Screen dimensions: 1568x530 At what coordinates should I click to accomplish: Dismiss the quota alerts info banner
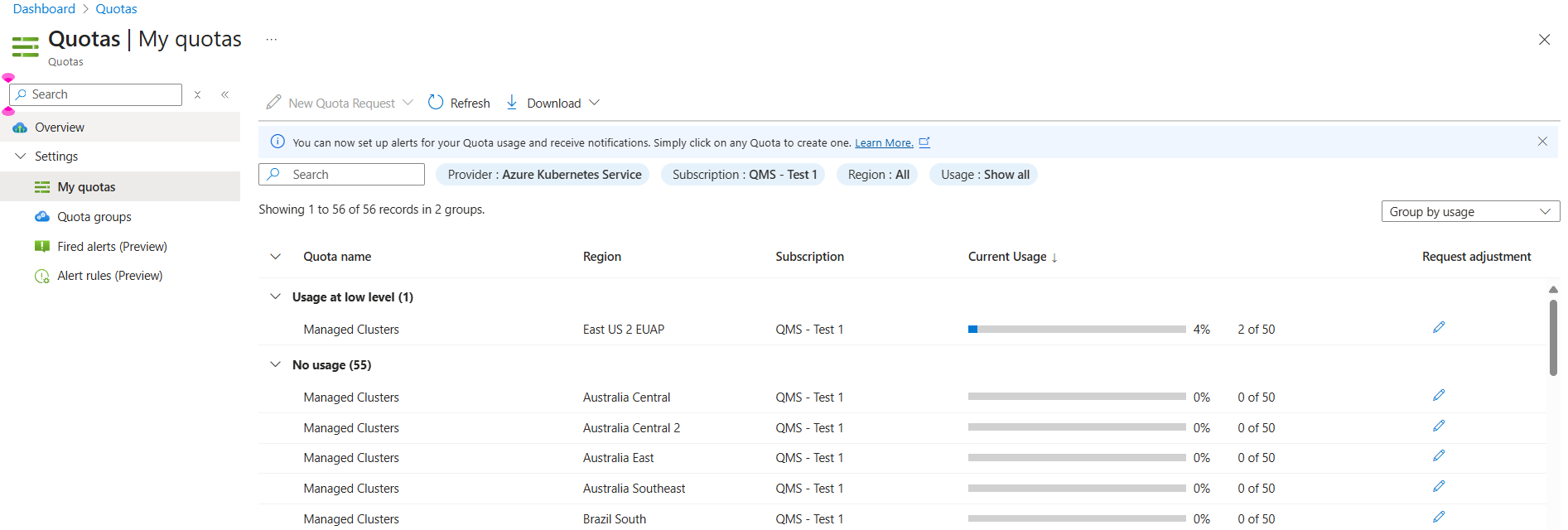[x=1542, y=142]
